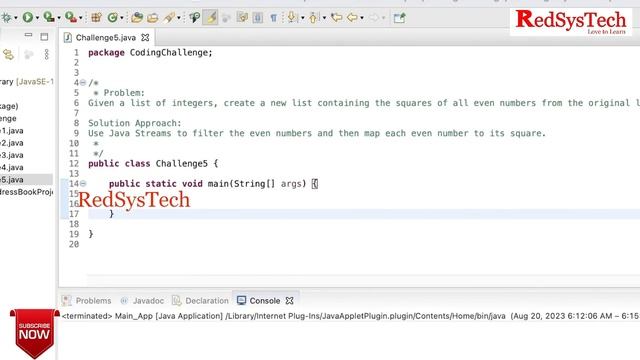The width and height of the screenshot is (640, 360).
Task: Click the terminated Main_App console status text
Action: (x=350, y=316)
